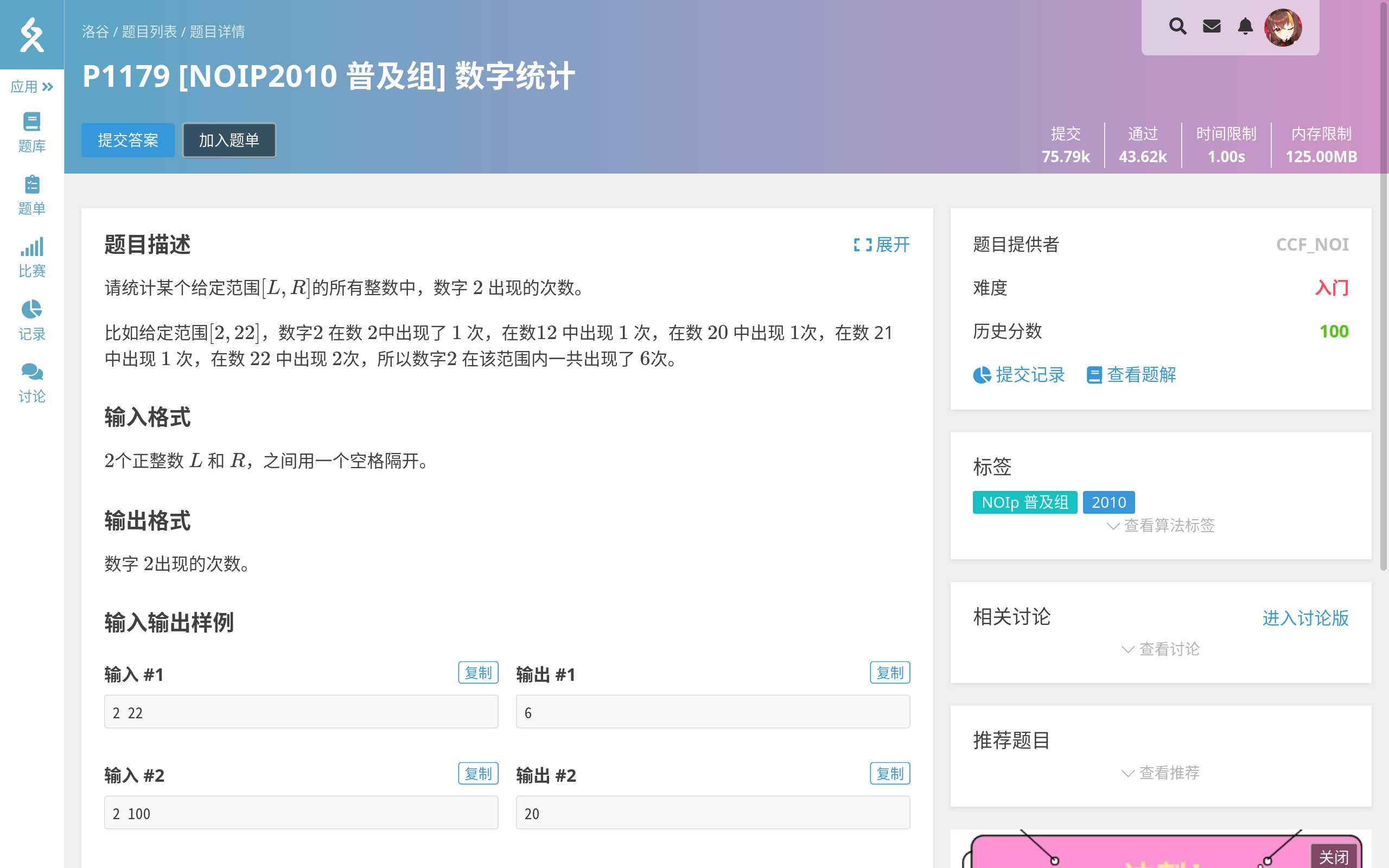
Task: Copy 输入 #1 sample with 复制
Action: pyautogui.click(x=478, y=672)
